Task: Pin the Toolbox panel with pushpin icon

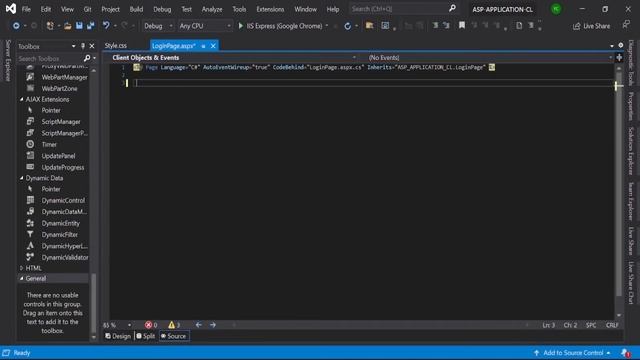Action: (x=83, y=46)
